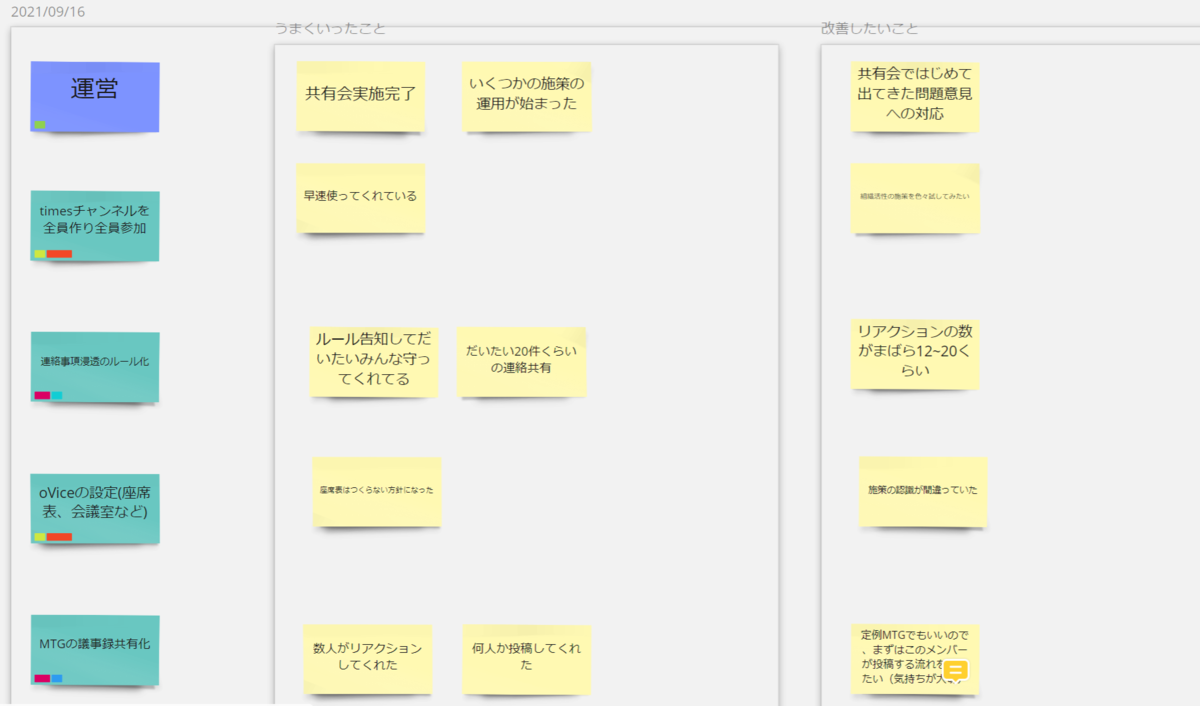Select the date label 2021/09/16
1200x706 pixels.
click(x=49, y=11)
